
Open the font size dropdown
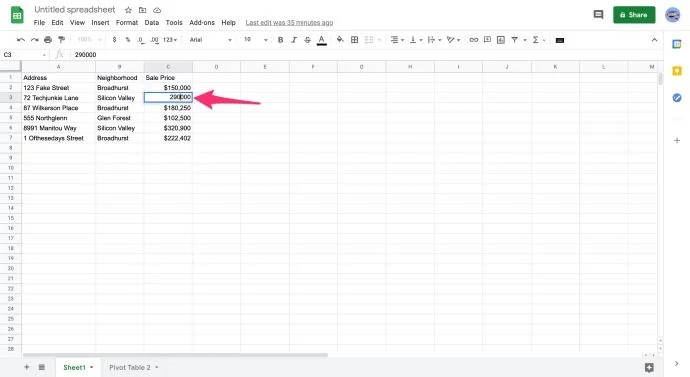(x=256, y=40)
